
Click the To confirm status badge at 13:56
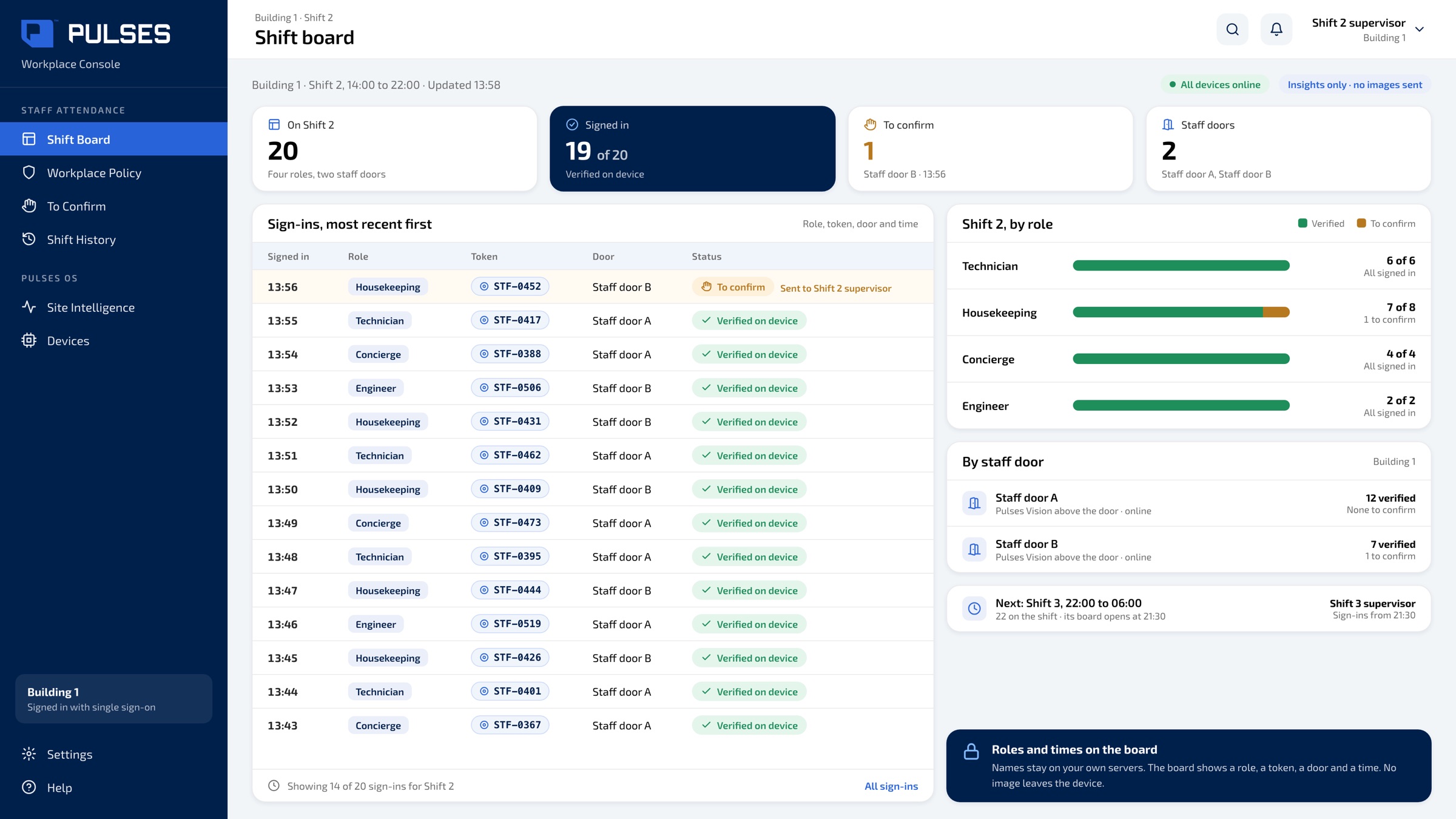[x=733, y=287]
